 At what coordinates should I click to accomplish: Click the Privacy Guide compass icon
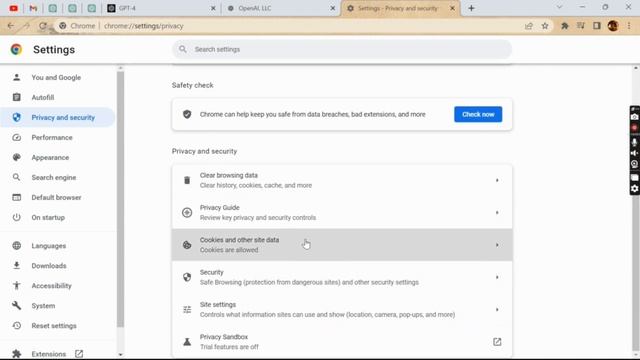coord(187,212)
